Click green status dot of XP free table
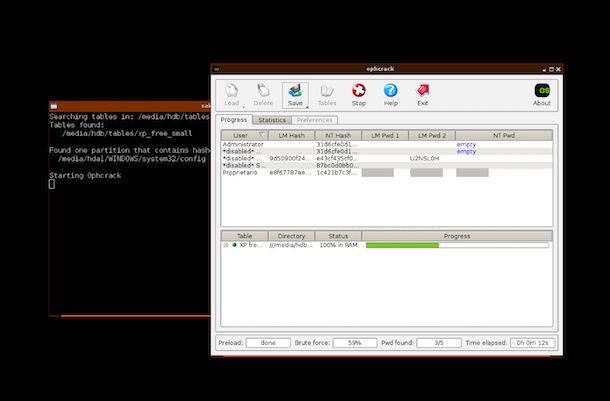The width and height of the screenshot is (610, 401). (235, 245)
